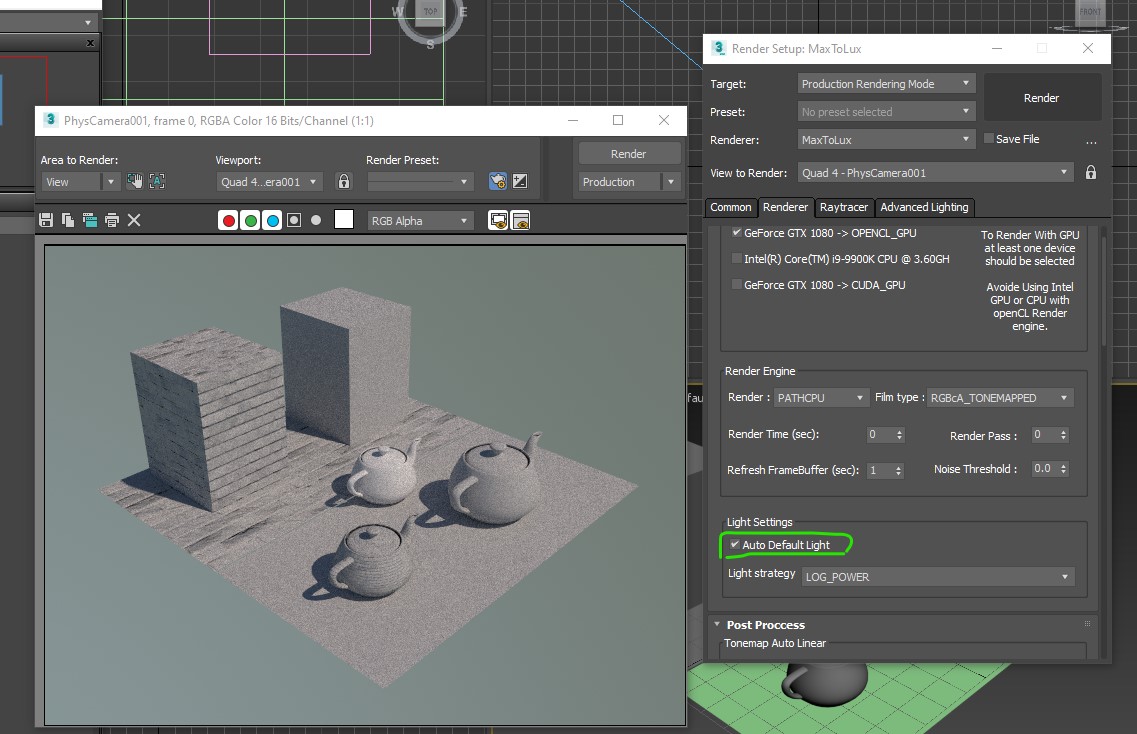Lock viewport in rendered frame window
The height and width of the screenshot is (734, 1137).
click(344, 182)
